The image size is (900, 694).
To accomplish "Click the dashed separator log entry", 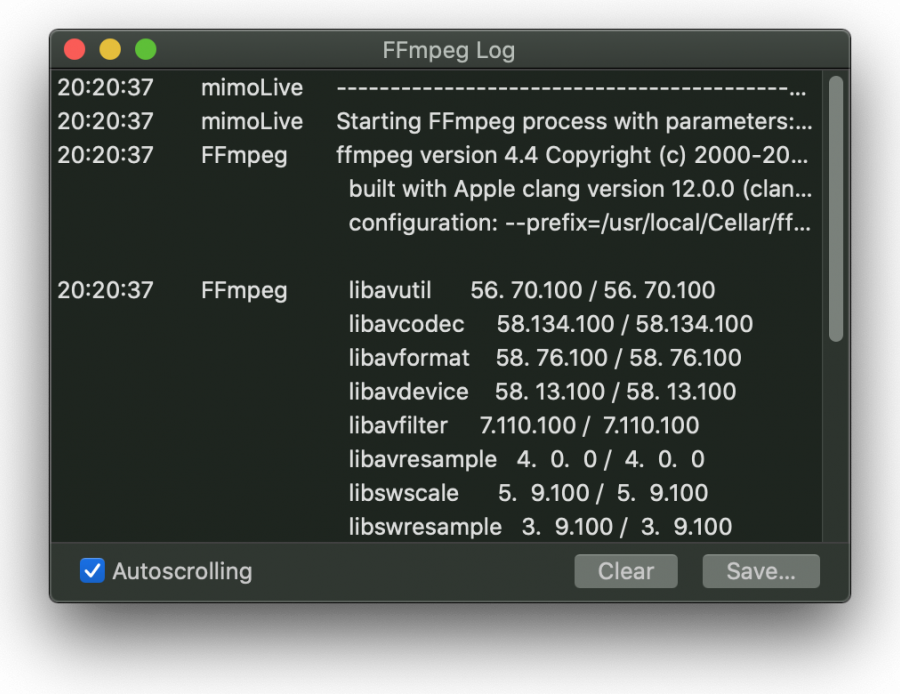I will (436, 87).
